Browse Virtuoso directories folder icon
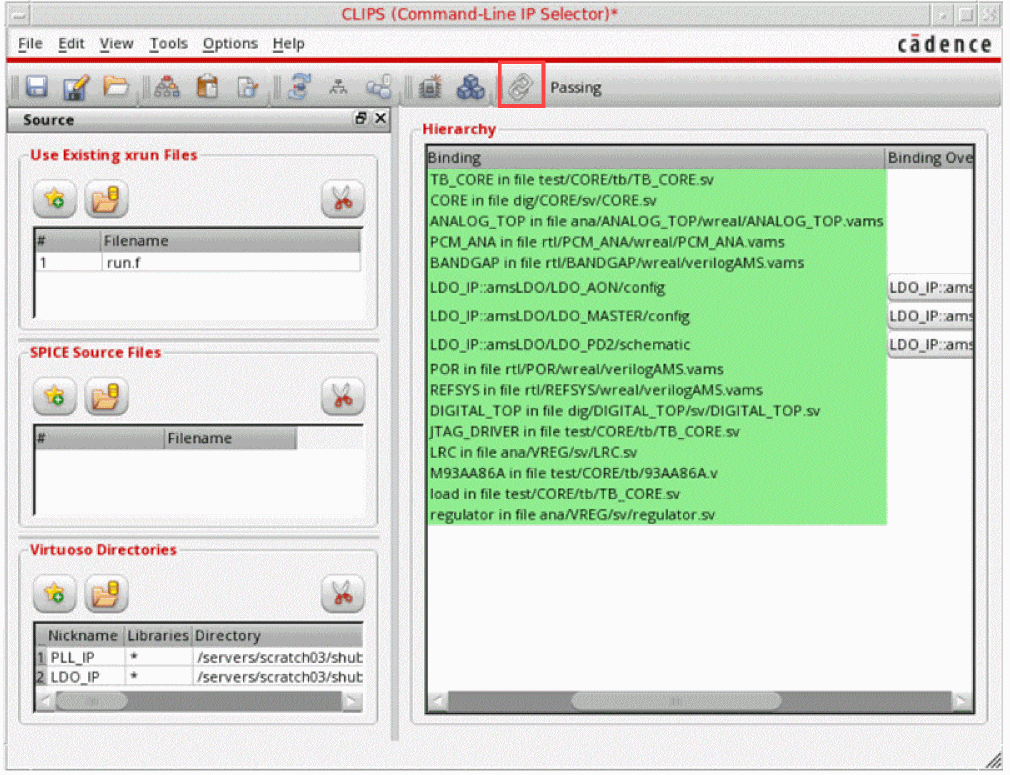Screen dimensions: 1010x775 tap(106, 594)
